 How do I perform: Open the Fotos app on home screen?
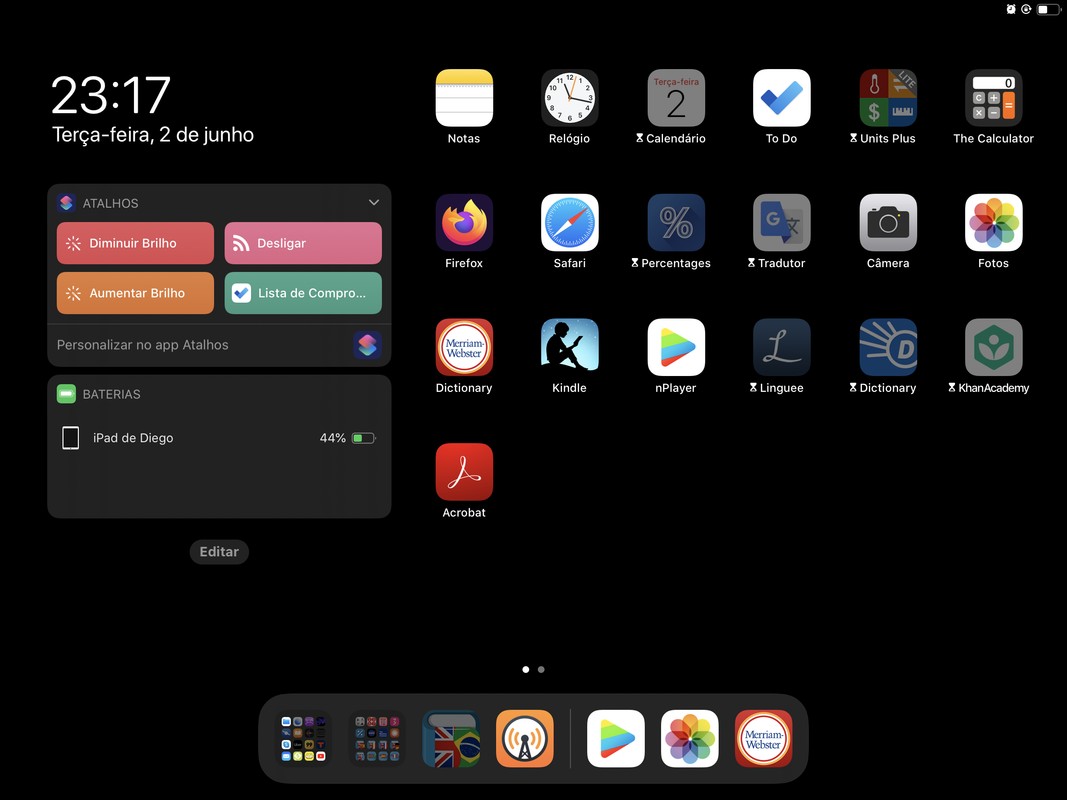(994, 222)
